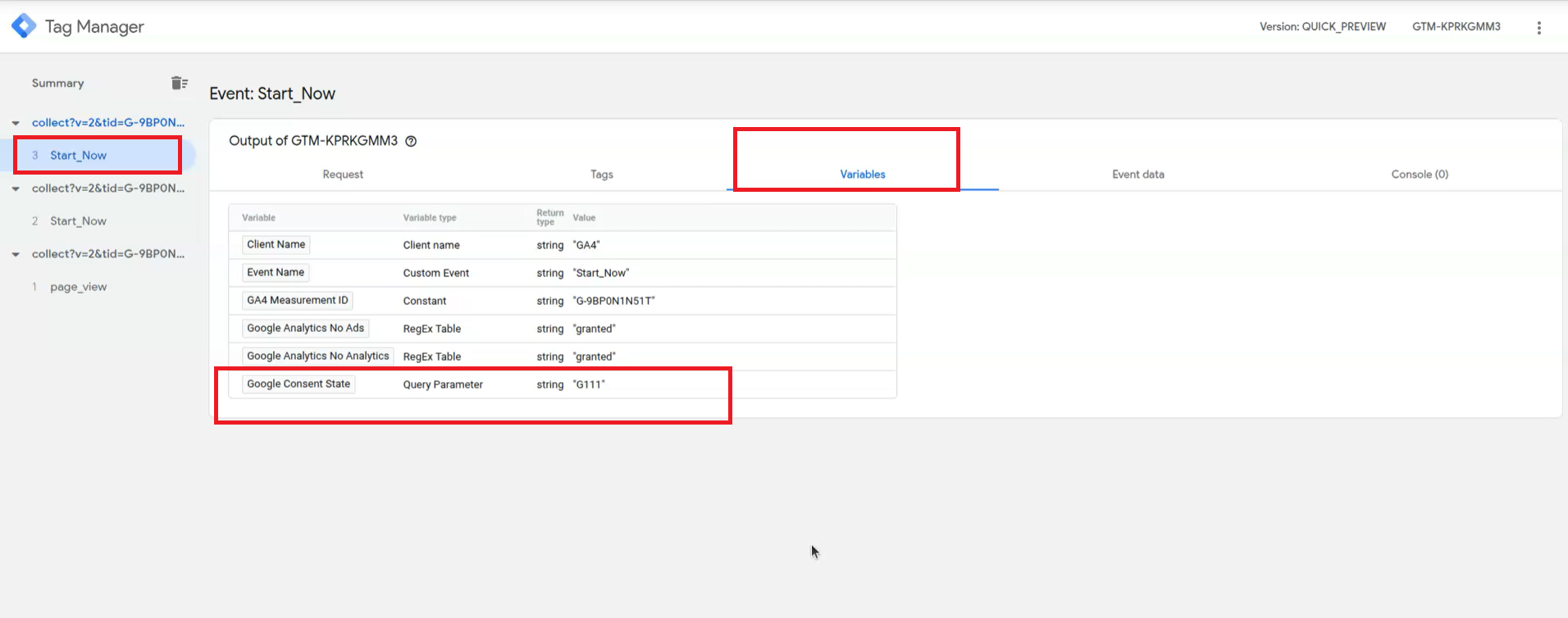Screen dimensions: 1568x618
Task: Open the Google Analytics No Analytics variable
Action: [318, 356]
